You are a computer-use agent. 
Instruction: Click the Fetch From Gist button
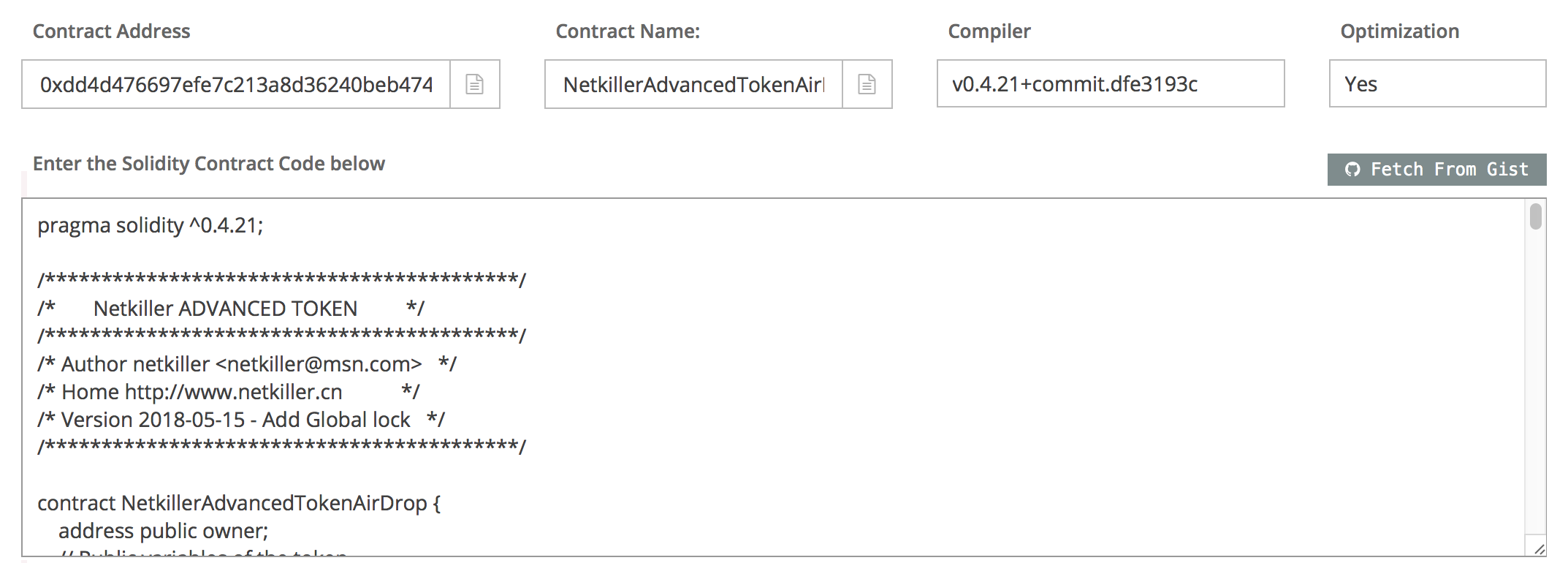[x=1436, y=170]
